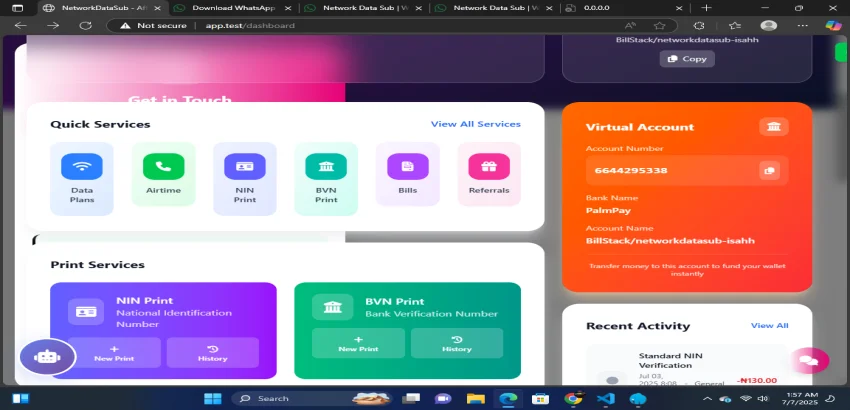Open View All in Recent Activity
The height and width of the screenshot is (410, 850).
click(769, 325)
